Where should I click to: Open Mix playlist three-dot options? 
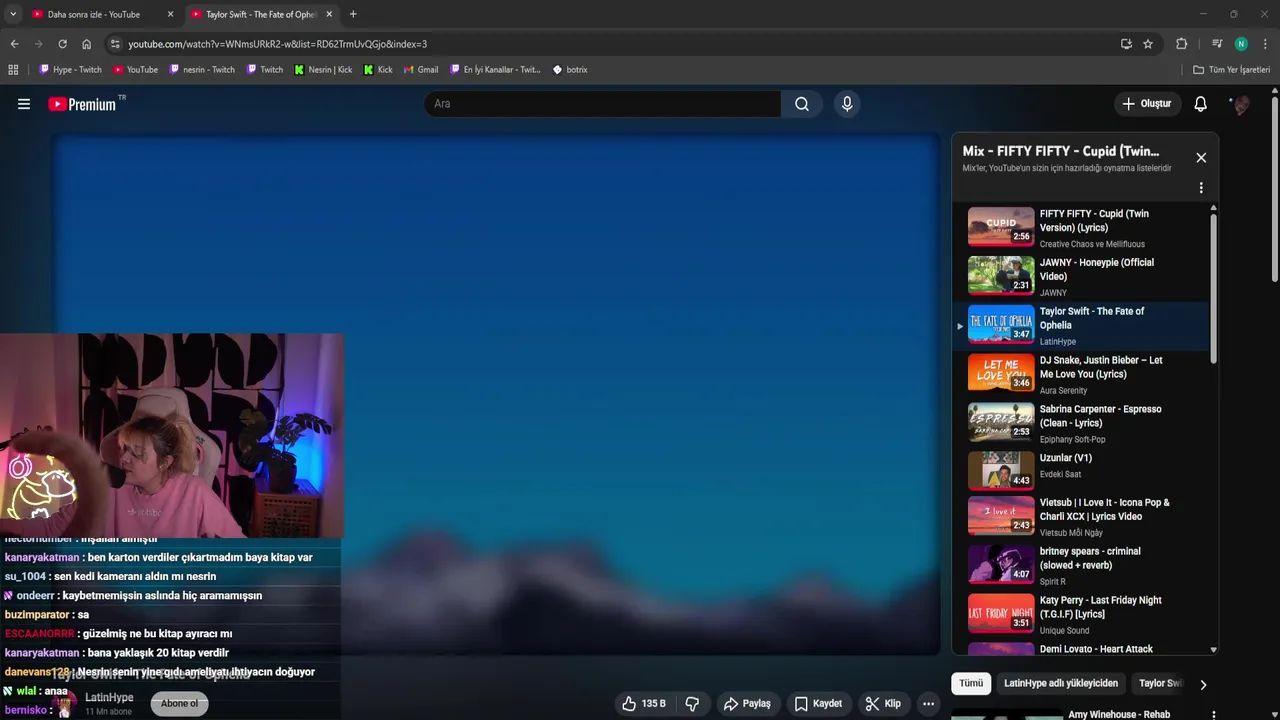click(1201, 188)
